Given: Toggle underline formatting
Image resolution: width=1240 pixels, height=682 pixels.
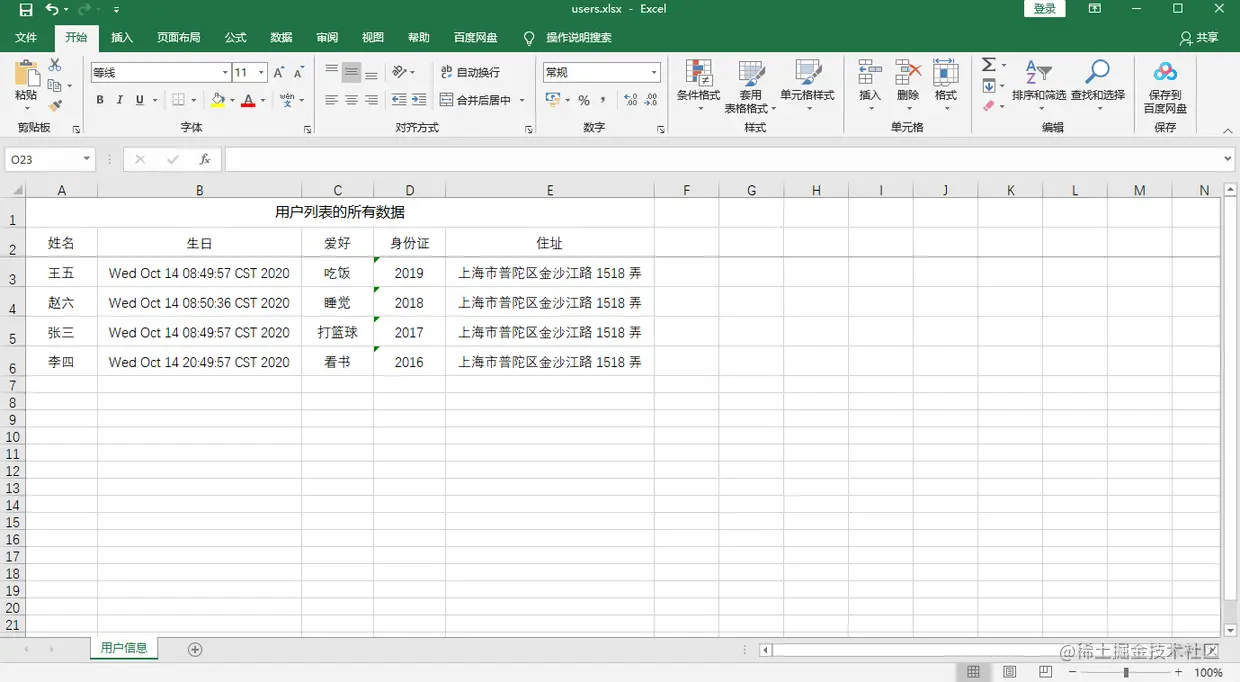Looking at the screenshot, I should (140, 100).
